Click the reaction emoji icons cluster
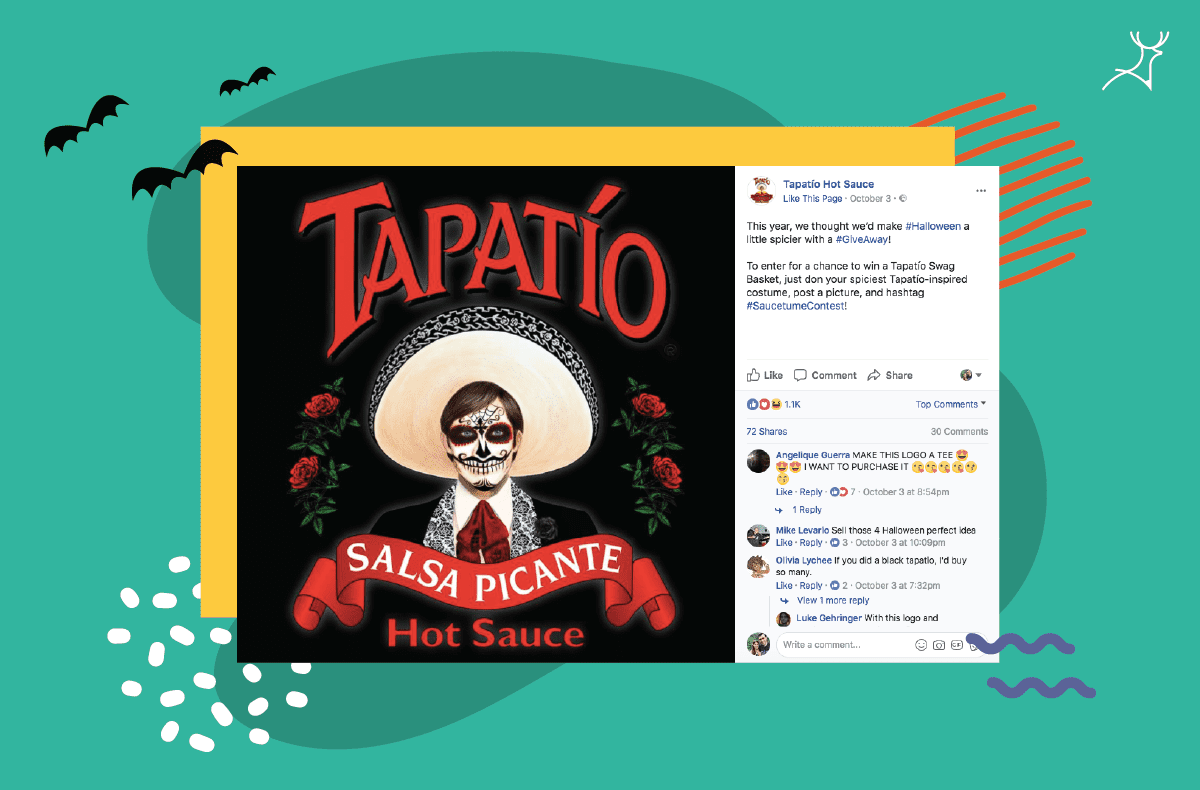 click(x=764, y=404)
